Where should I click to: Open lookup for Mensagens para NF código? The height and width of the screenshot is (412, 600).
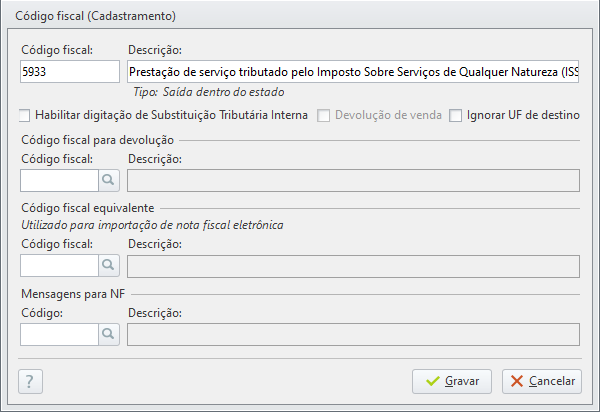[x=109, y=334]
